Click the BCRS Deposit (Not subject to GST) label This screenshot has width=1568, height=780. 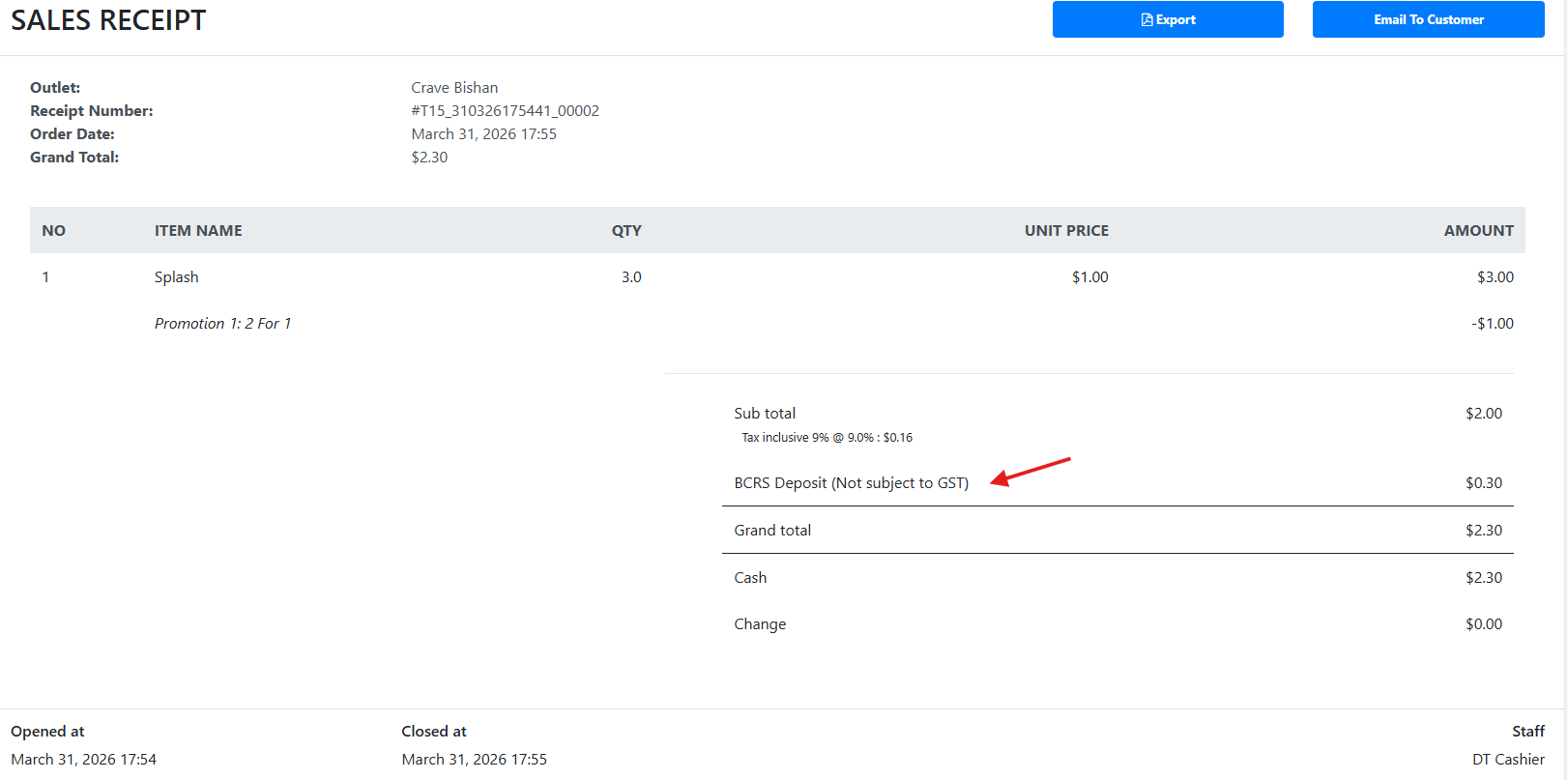pos(851,483)
